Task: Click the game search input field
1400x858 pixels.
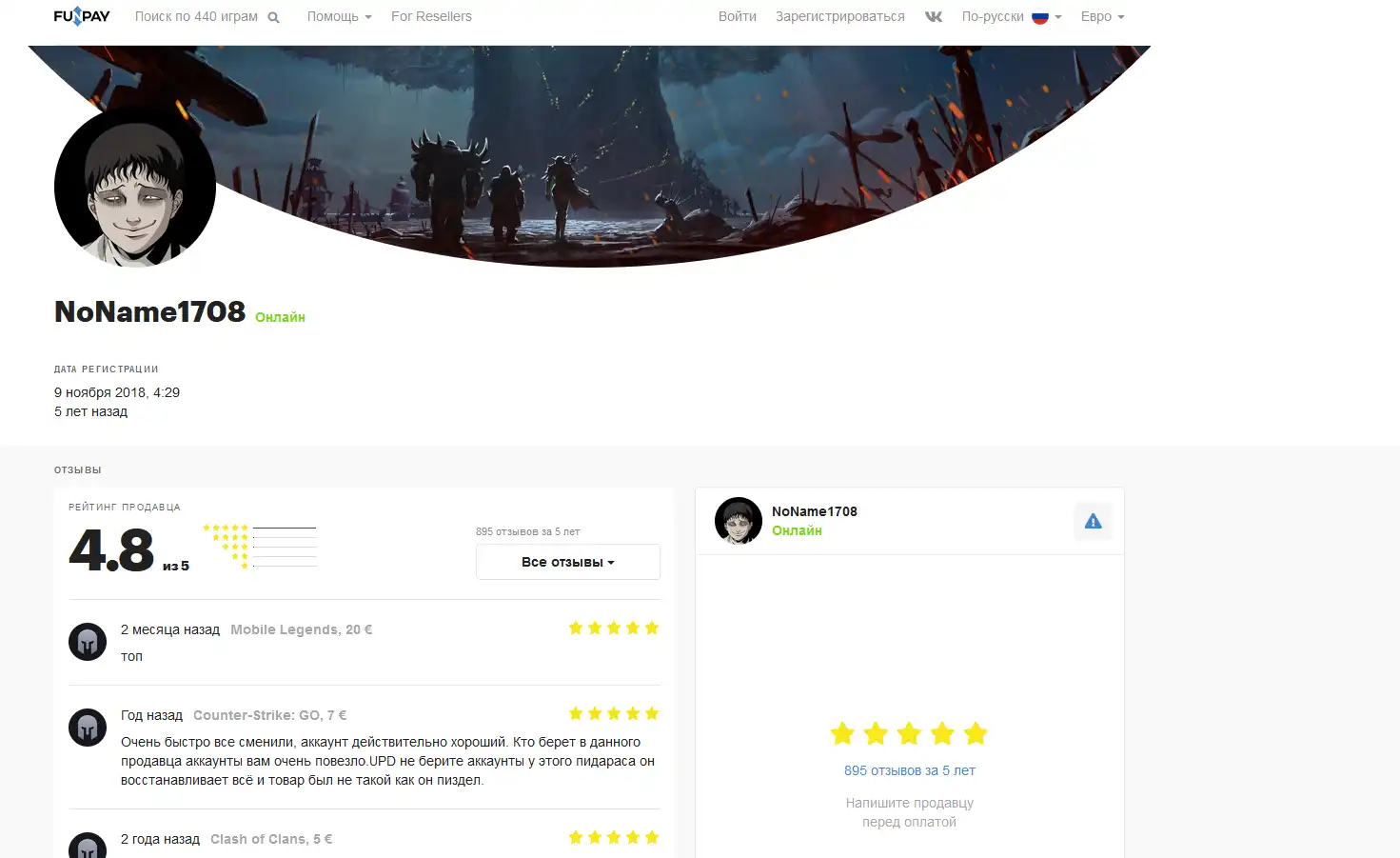Action: tap(197, 16)
